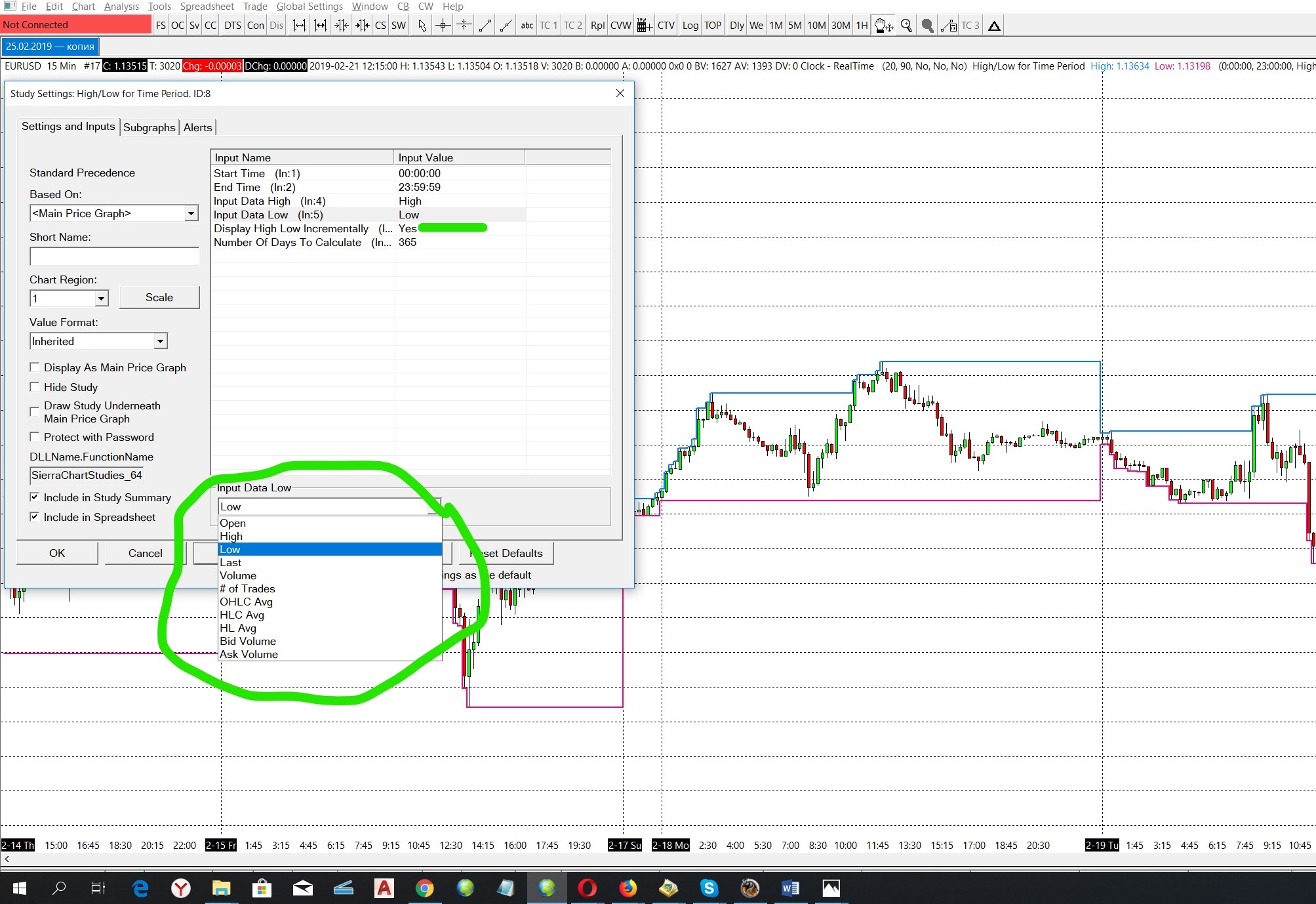Activate the hand pan tool
Image resolution: width=1316 pixels, height=904 pixels.
click(883, 26)
